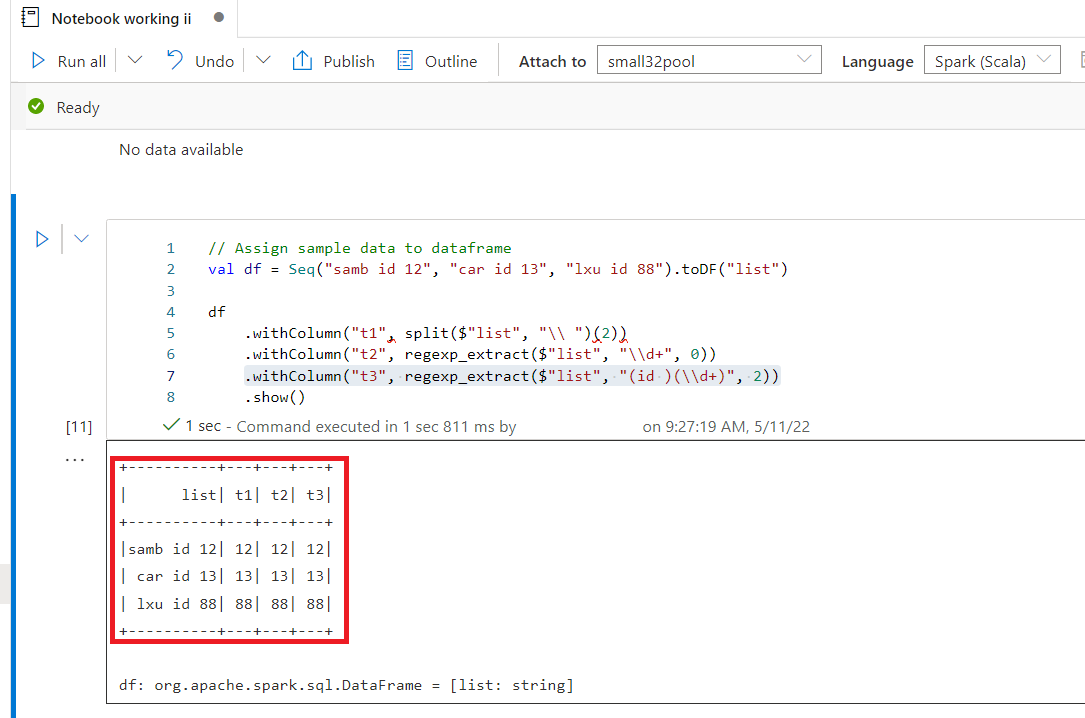This screenshot has width=1085, height=718.
Task: Click the execution count [11]
Action: [79, 427]
